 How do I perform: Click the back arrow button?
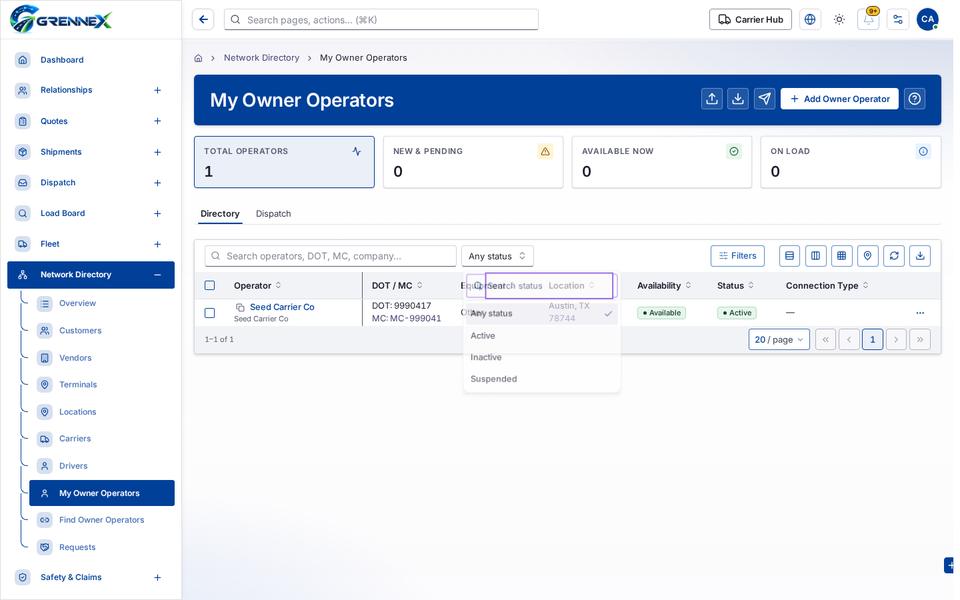(x=203, y=20)
